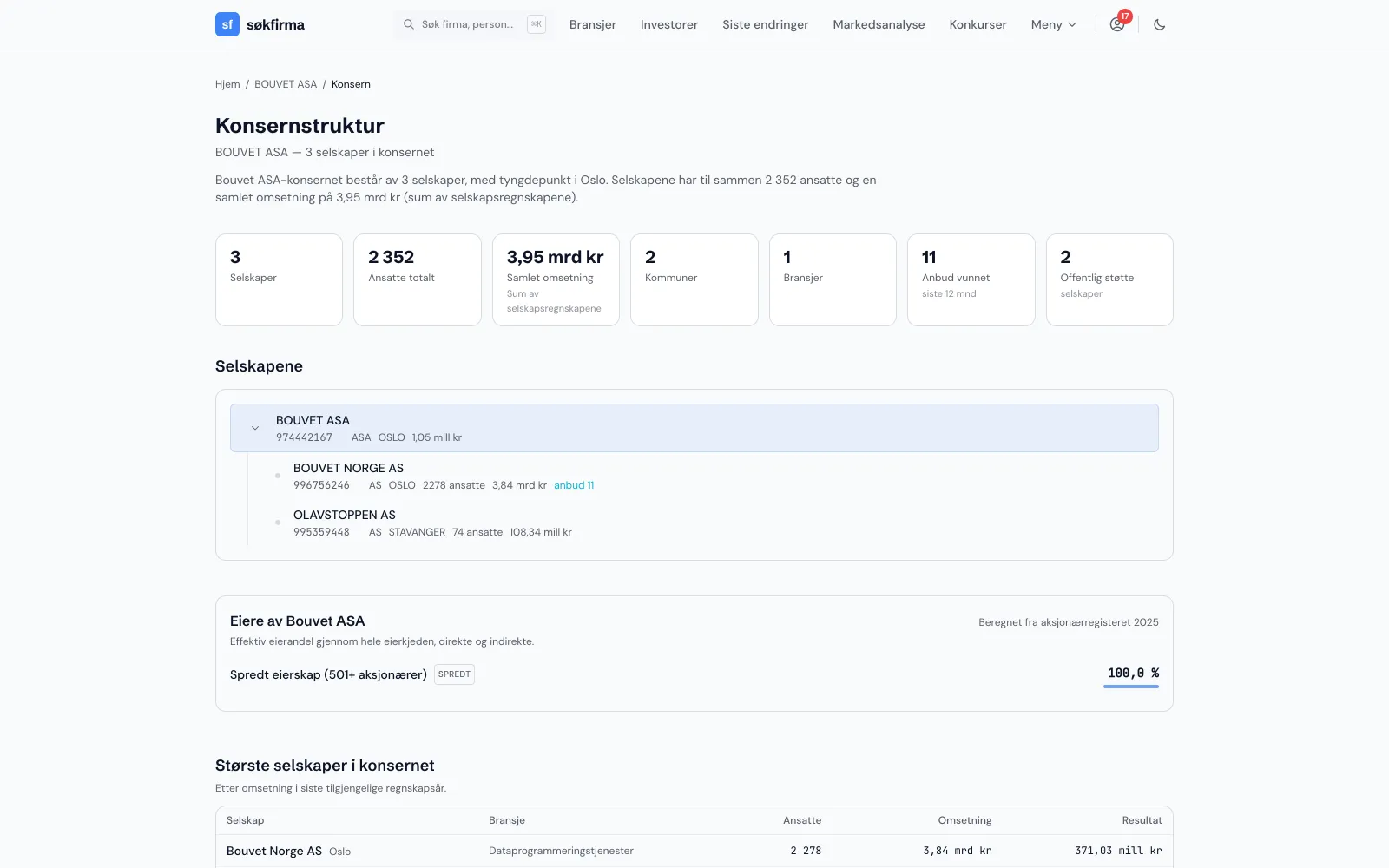Viewport: 1389px width, 868px height.
Task: Click the 11 Anbud vunnet card
Action: pos(971,279)
